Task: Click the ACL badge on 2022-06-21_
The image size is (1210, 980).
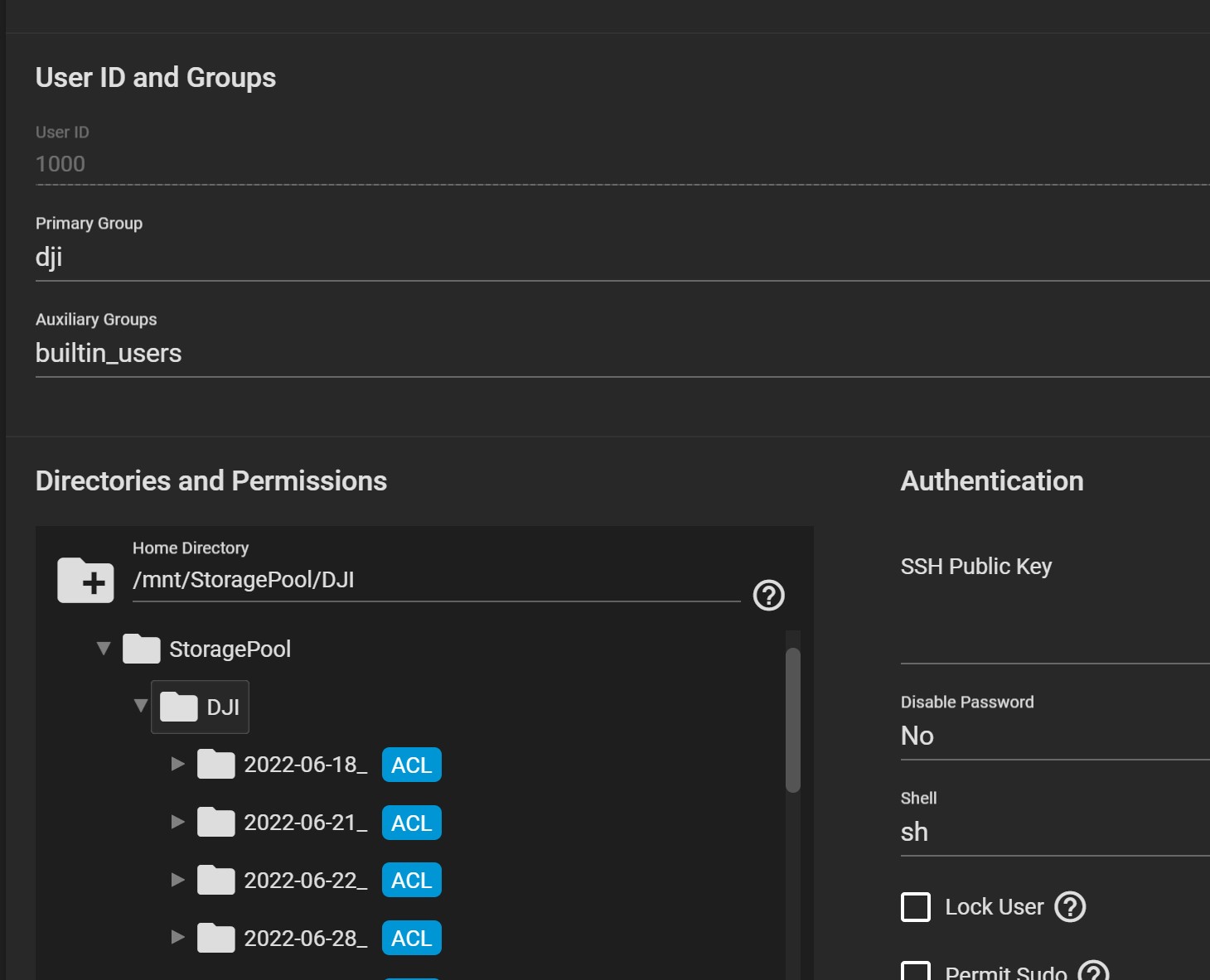Action: click(x=412, y=823)
